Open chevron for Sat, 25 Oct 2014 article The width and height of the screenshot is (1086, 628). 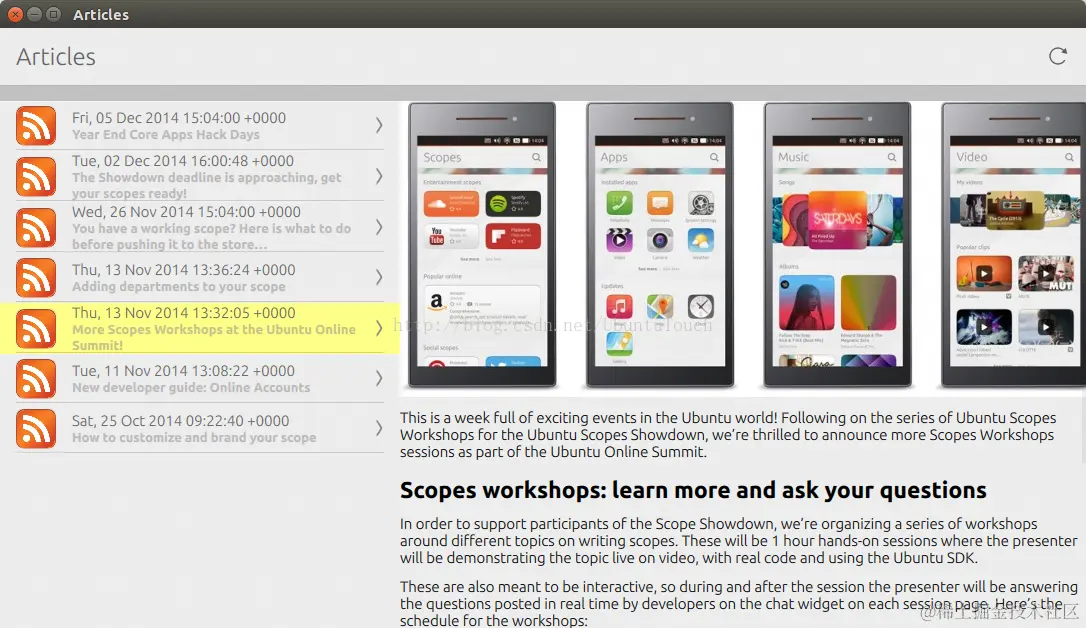pyautogui.click(x=379, y=428)
